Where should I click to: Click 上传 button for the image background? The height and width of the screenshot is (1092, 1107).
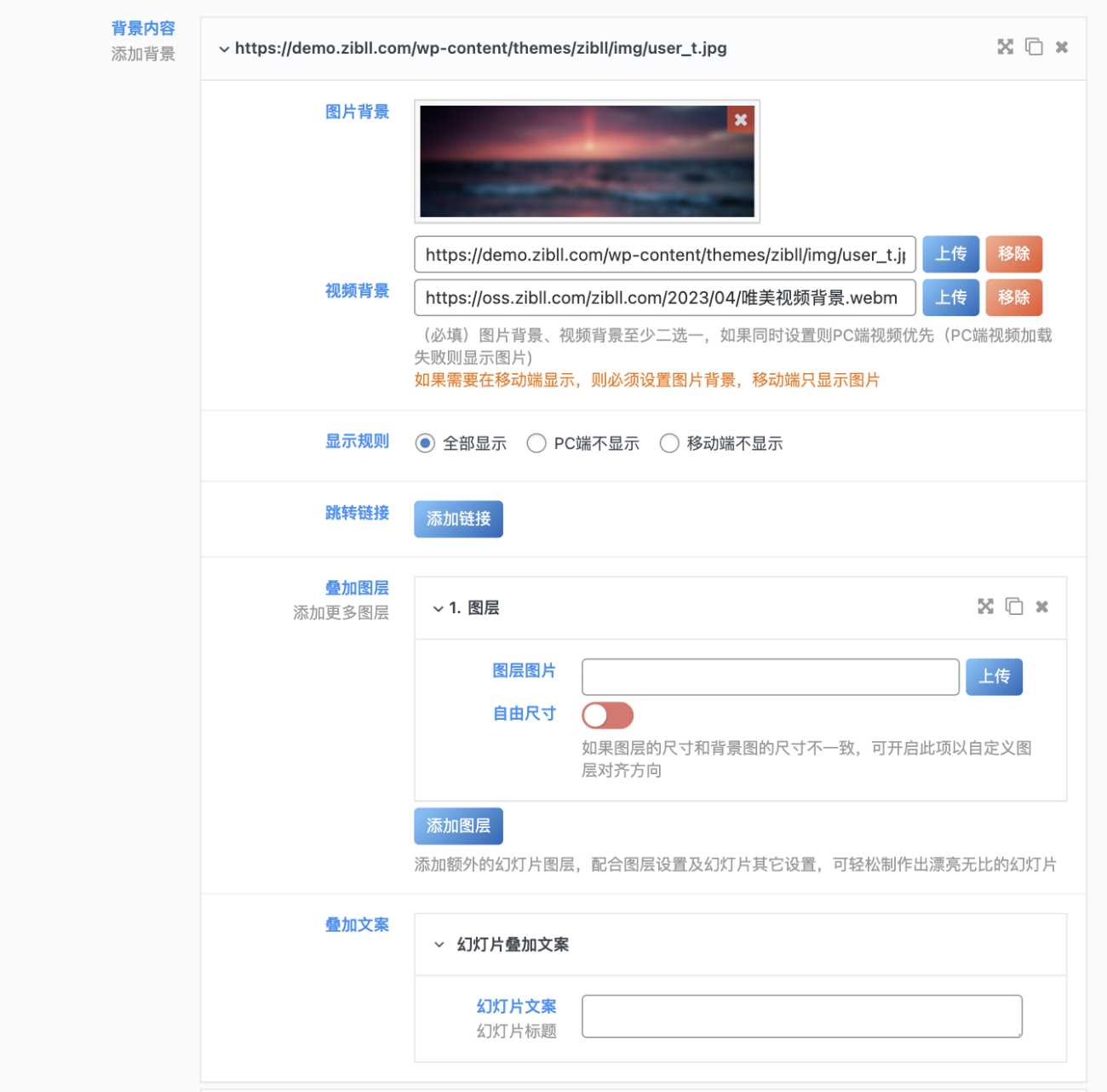pos(950,254)
